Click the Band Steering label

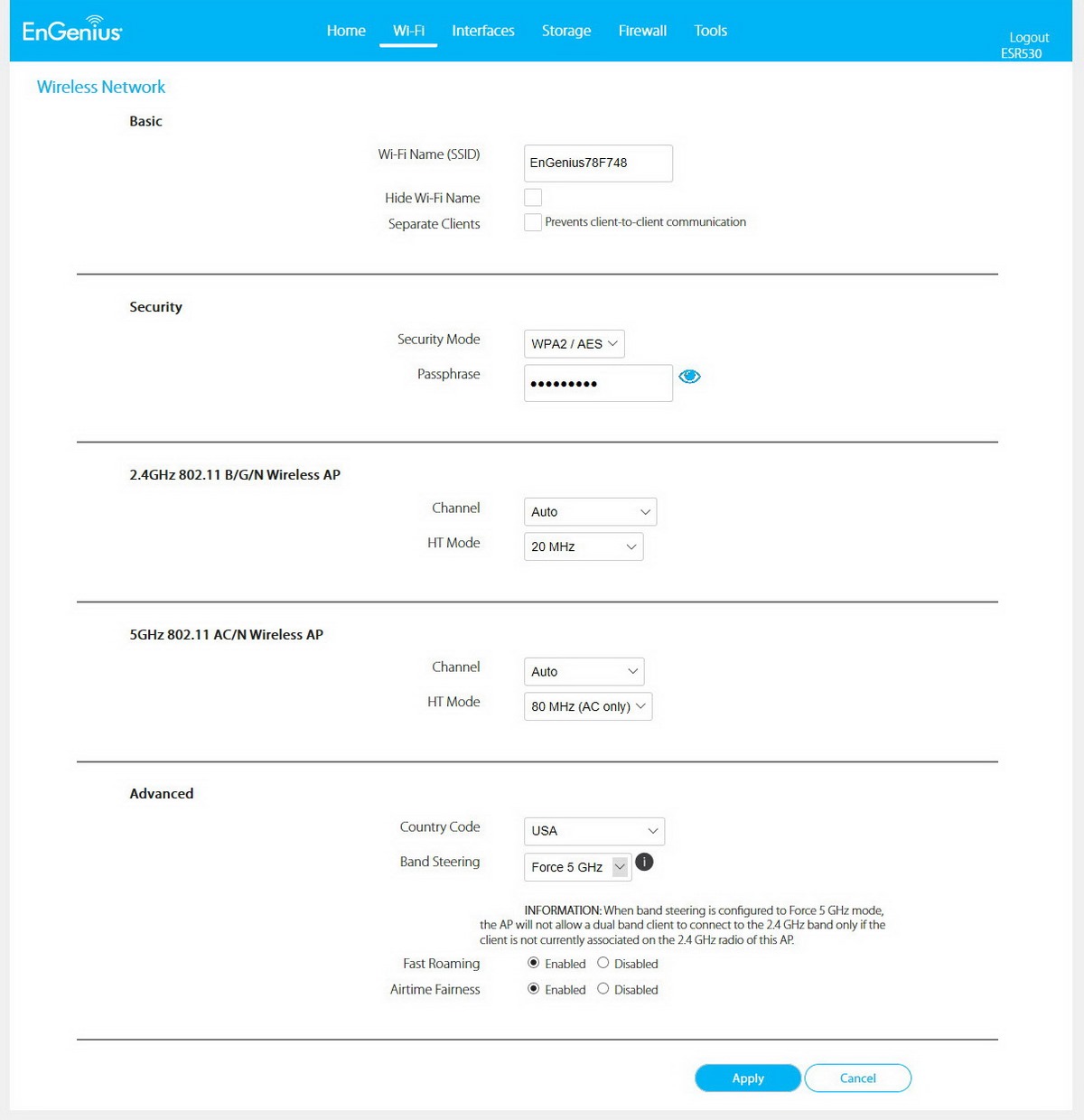coord(440,862)
